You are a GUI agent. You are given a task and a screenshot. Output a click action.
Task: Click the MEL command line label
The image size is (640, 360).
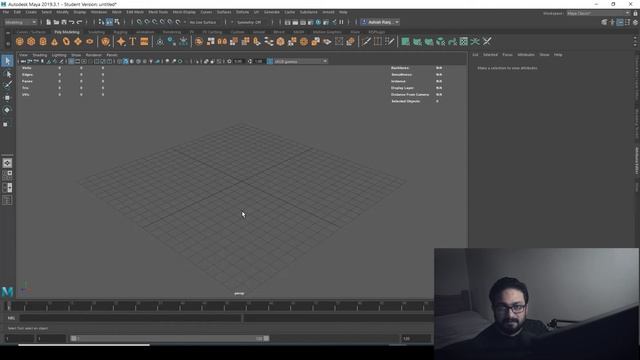point(11,318)
